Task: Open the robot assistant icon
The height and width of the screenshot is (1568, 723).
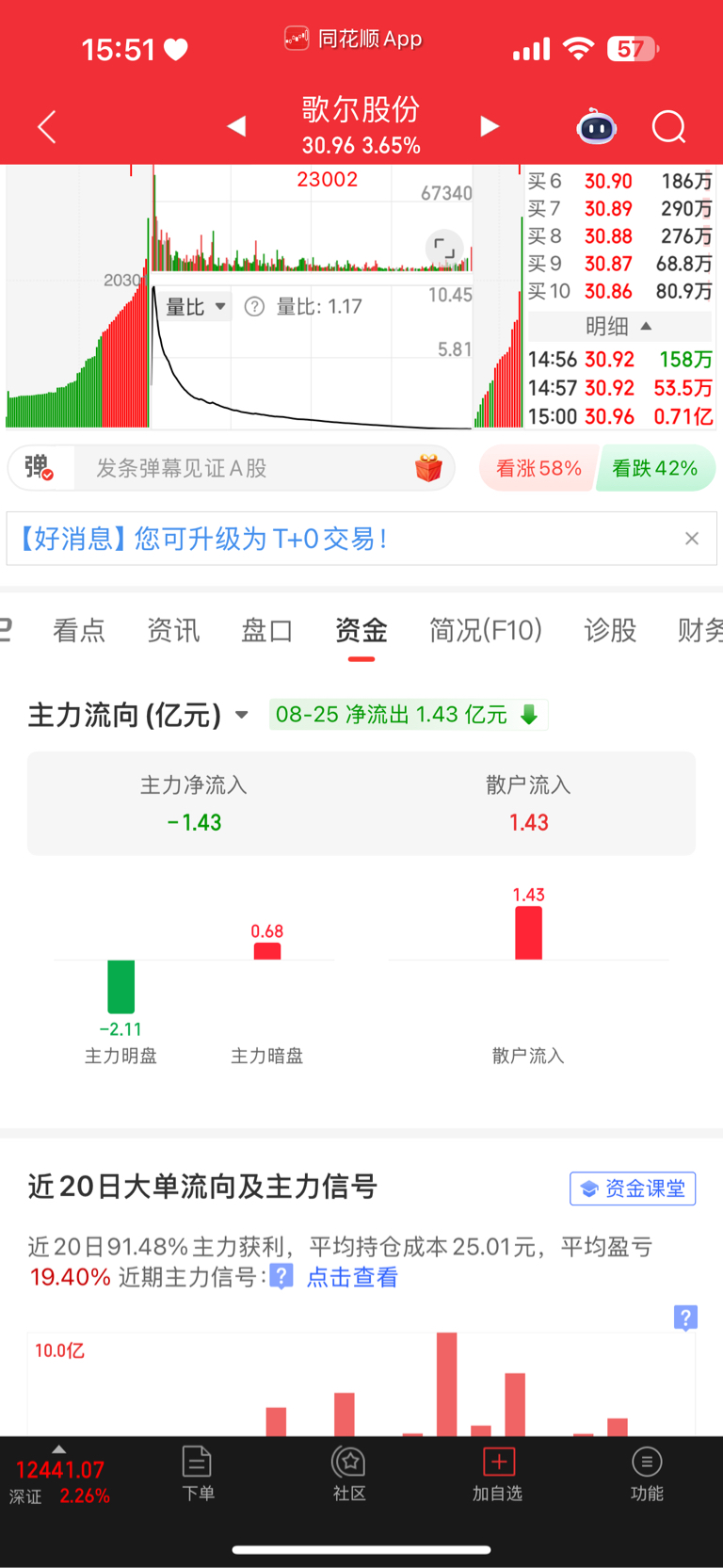Action: (597, 126)
